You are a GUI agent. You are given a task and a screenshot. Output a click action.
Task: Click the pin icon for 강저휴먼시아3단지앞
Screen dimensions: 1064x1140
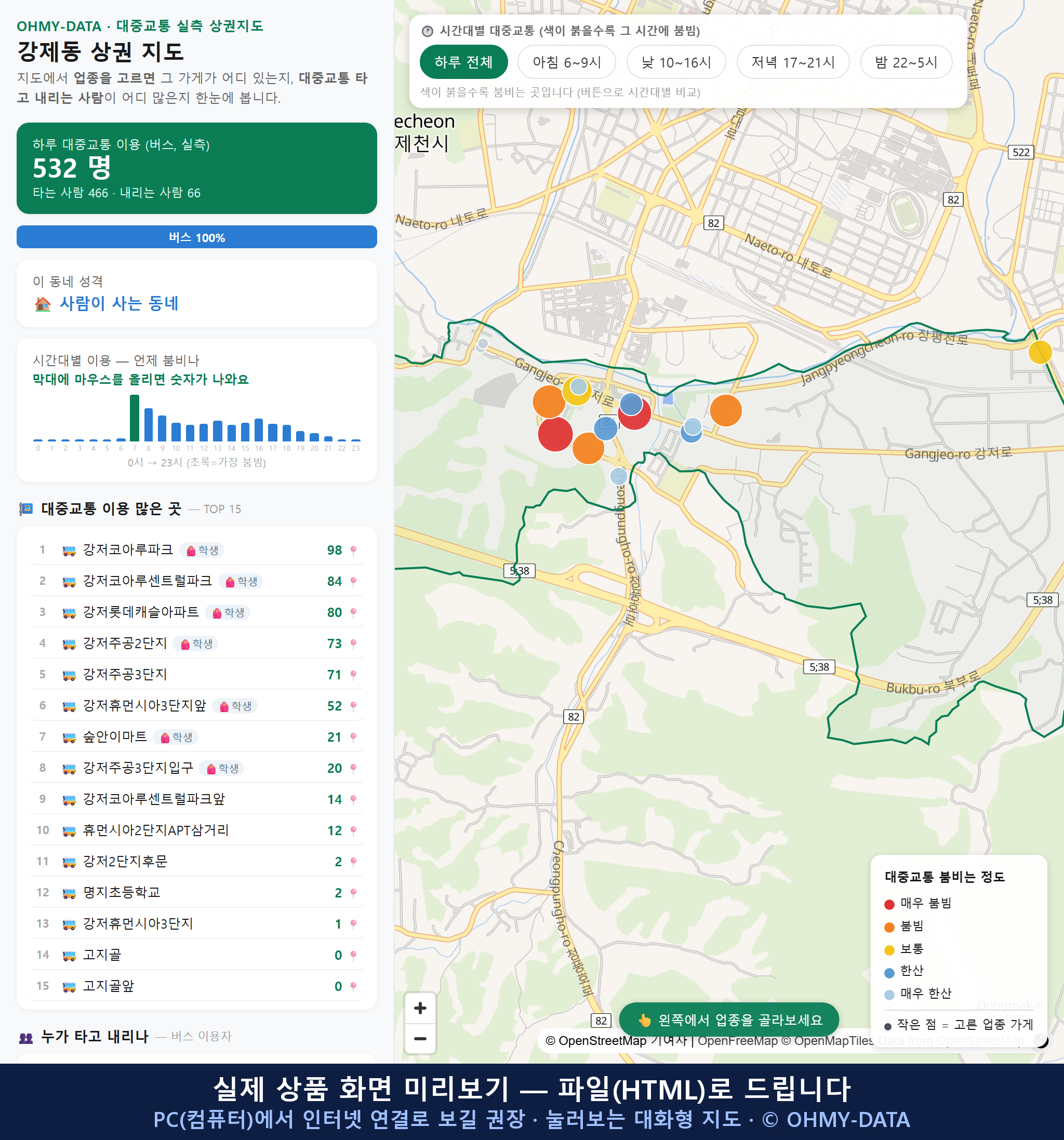pyautogui.click(x=353, y=706)
